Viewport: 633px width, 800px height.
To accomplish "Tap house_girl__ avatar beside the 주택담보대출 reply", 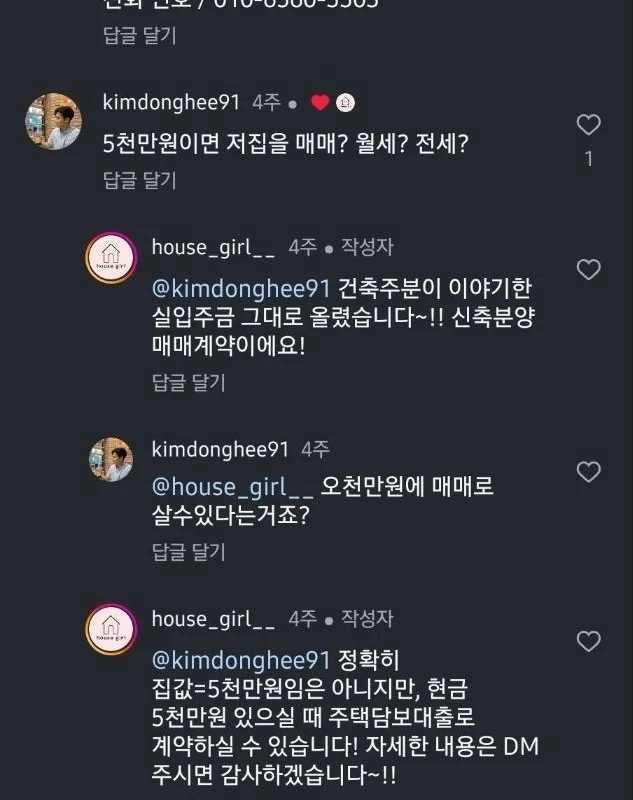I will [x=111, y=630].
